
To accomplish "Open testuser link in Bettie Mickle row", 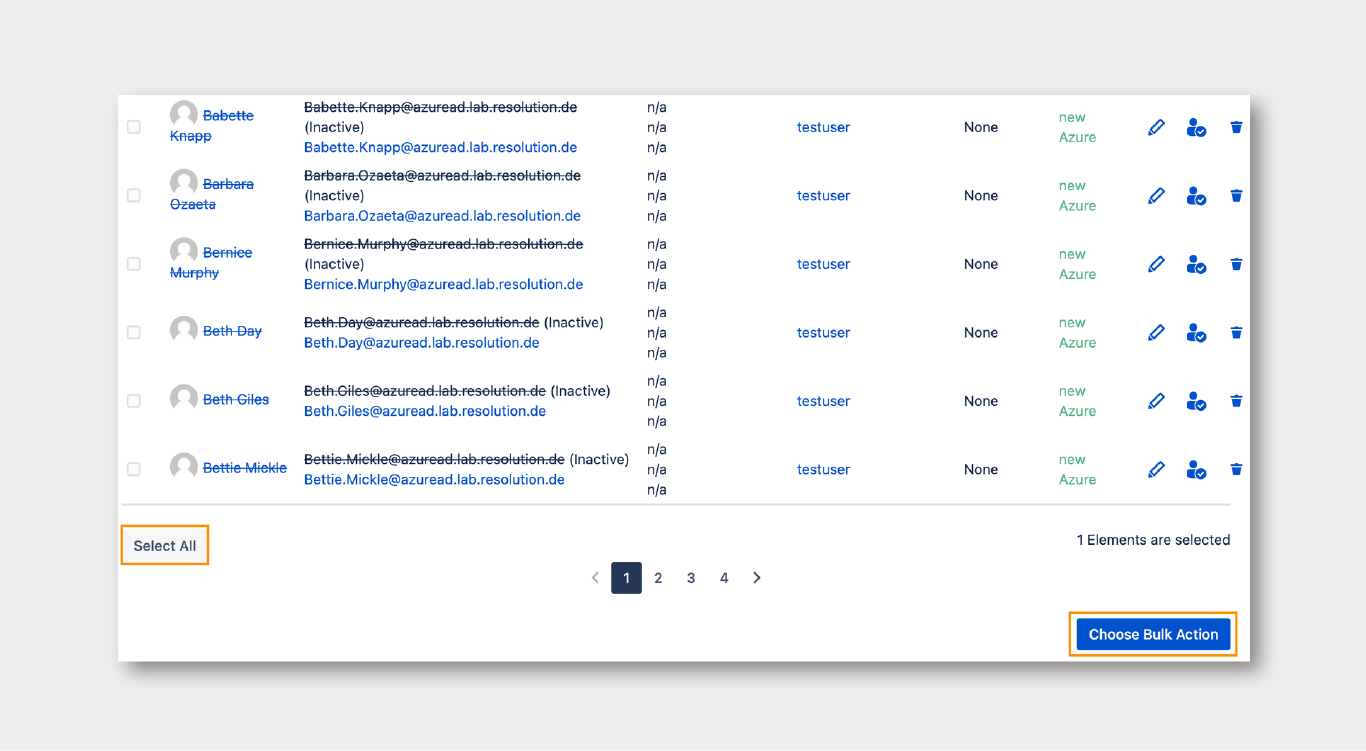I will pyautogui.click(x=823, y=469).
